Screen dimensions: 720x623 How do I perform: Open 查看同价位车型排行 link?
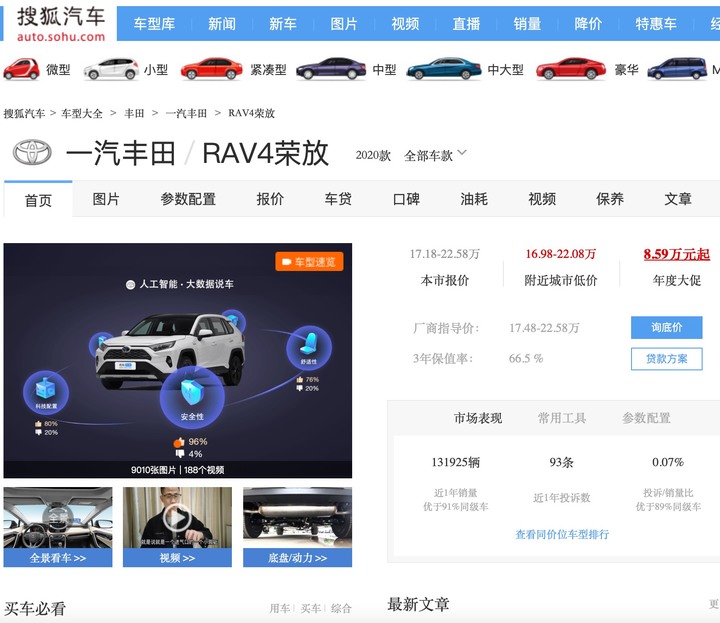(562, 534)
